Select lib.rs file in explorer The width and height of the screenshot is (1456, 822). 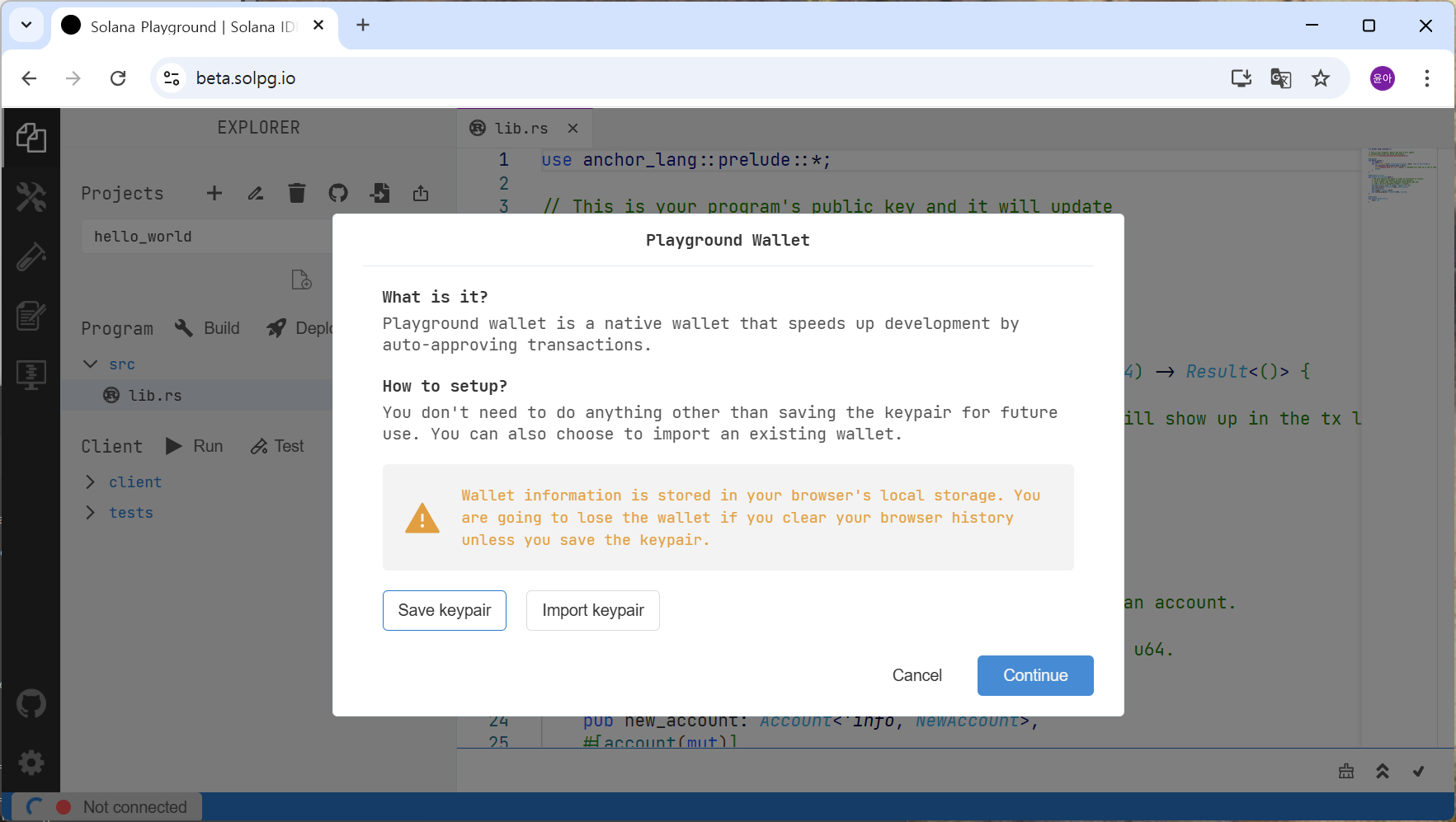click(x=196, y=395)
